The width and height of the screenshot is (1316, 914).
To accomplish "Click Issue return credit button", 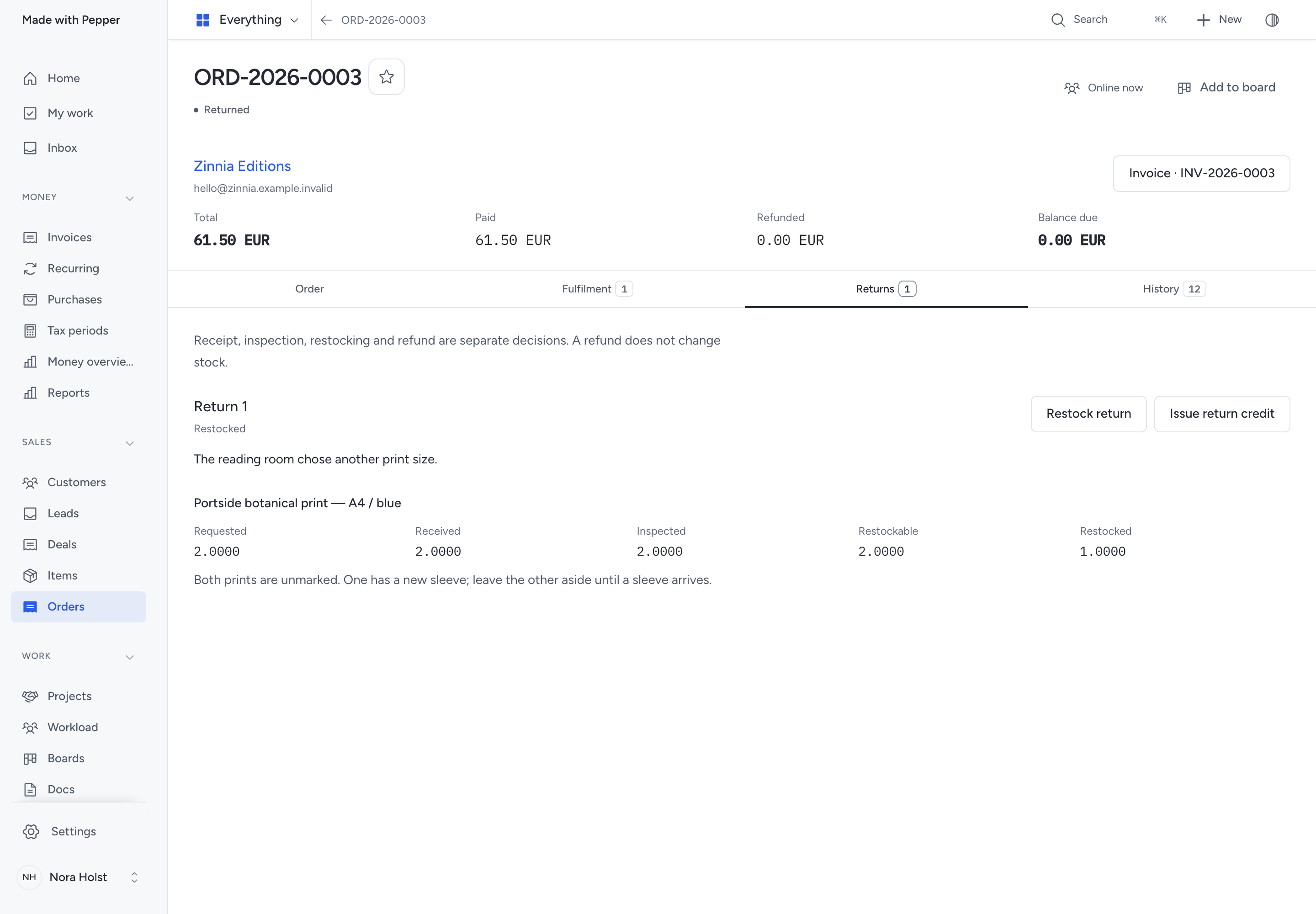I will 1222,414.
